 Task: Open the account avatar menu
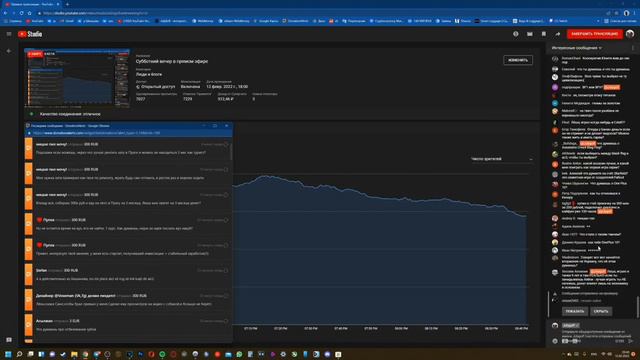(x=630, y=34)
